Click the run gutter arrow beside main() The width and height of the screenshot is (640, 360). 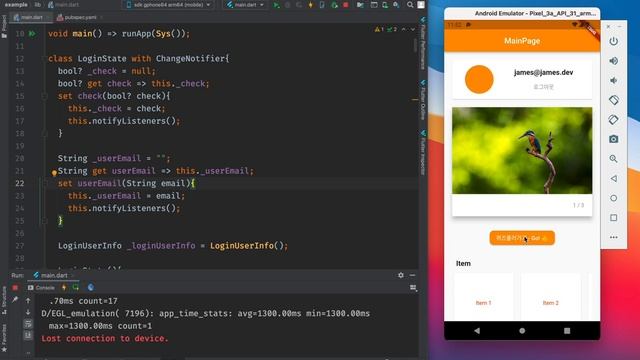click(32, 33)
